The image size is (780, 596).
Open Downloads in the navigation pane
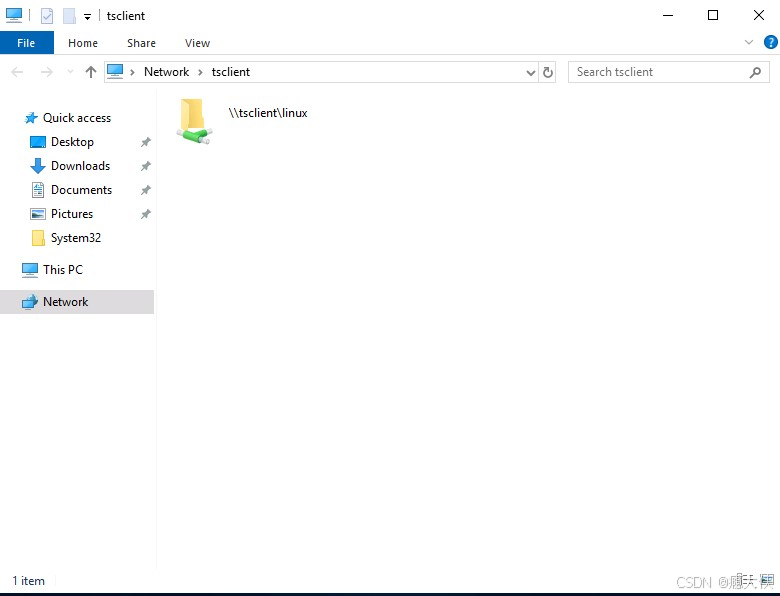tap(81, 166)
